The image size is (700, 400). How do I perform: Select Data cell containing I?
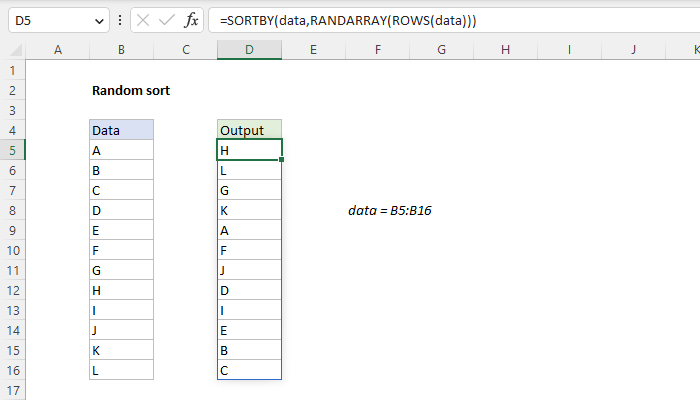tap(121, 310)
